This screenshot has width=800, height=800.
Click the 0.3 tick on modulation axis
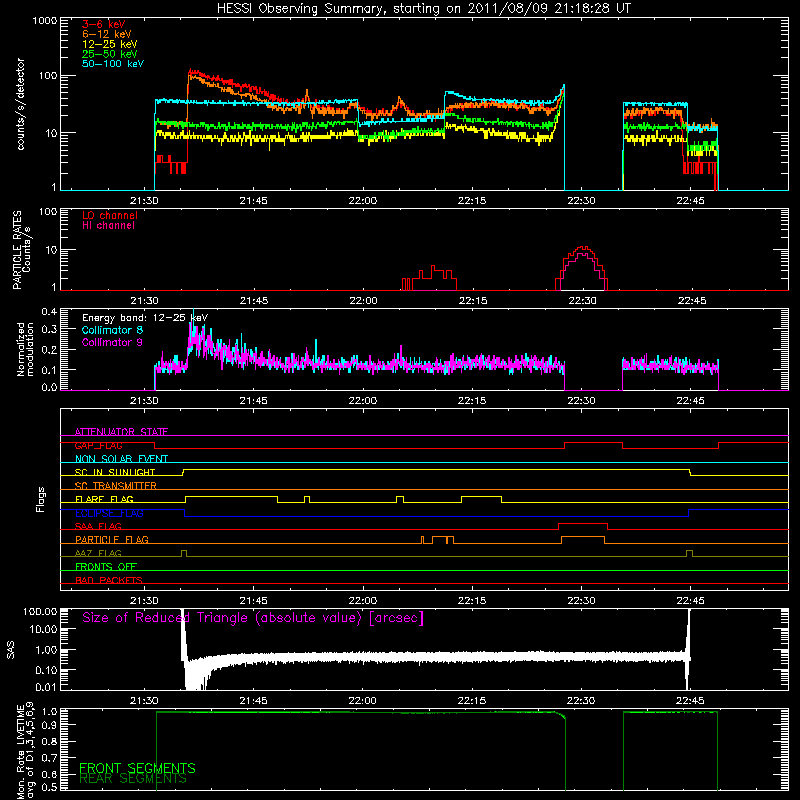[x=49, y=329]
